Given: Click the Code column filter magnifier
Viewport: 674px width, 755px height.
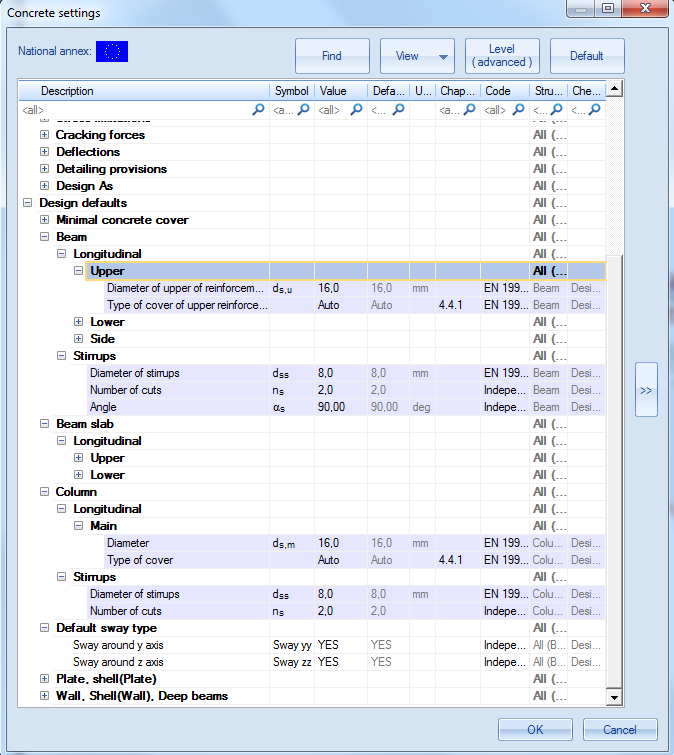Looking at the screenshot, I should 518,110.
